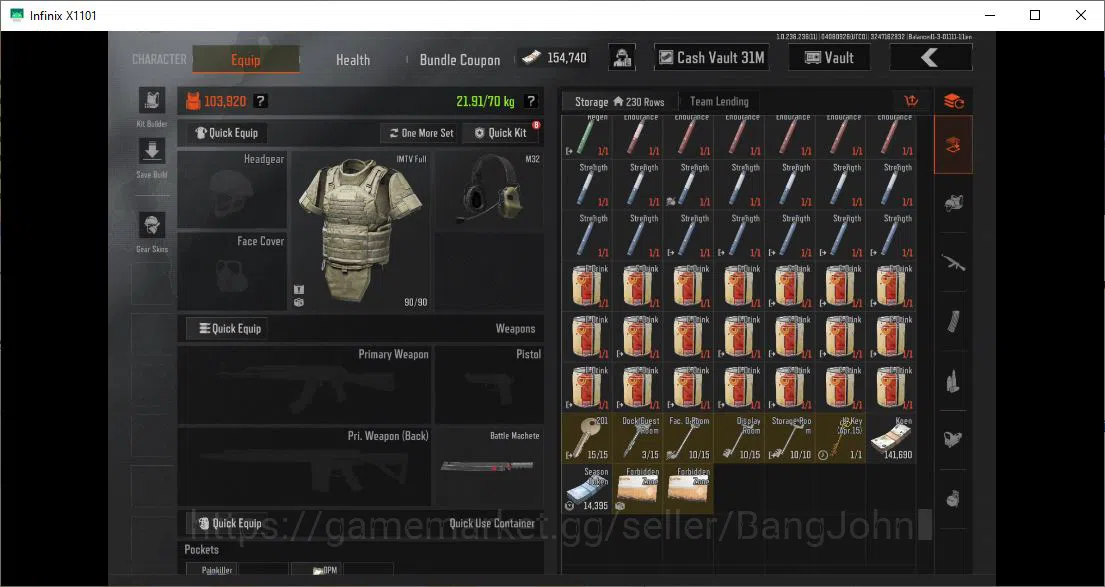Select the Storage Room key 10/10
This screenshot has height=587, width=1105.
pyautogui.click(x=790, y=438)
